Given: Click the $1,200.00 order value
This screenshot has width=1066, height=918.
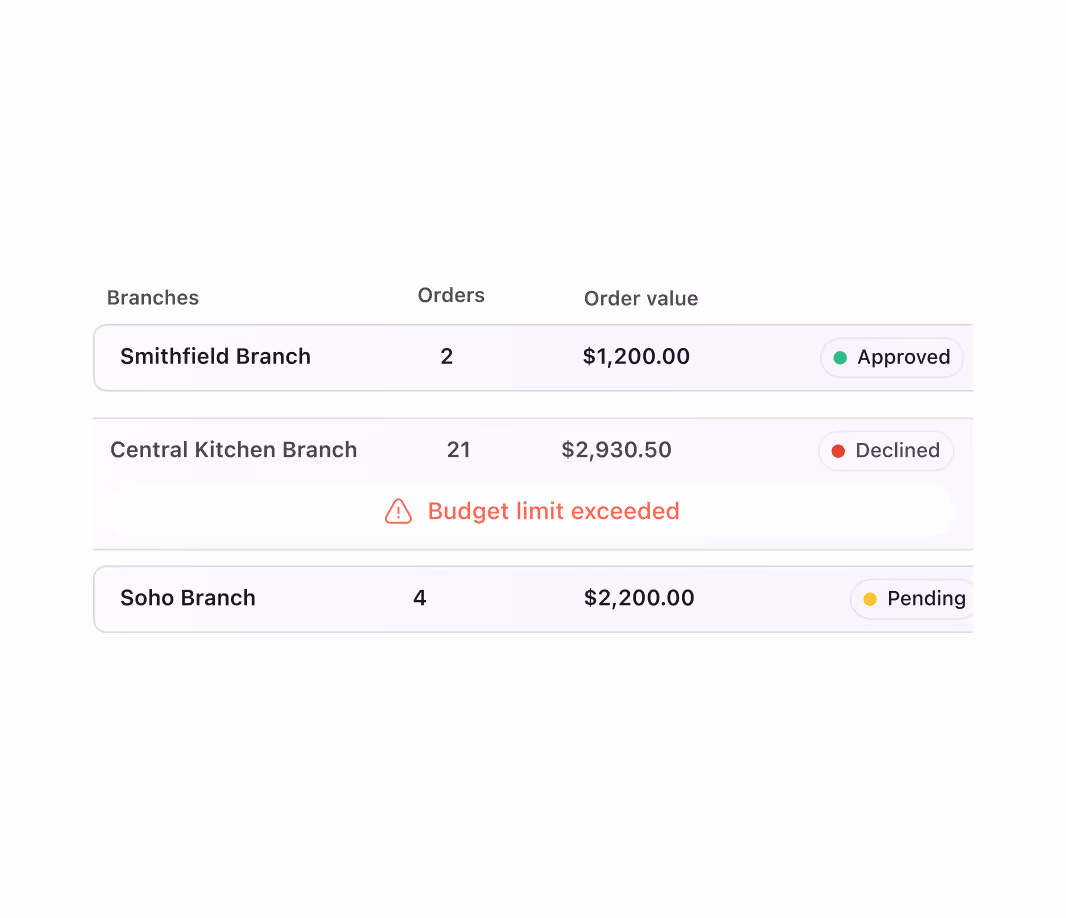Looking at the screenshot, I should coord(636,356).
